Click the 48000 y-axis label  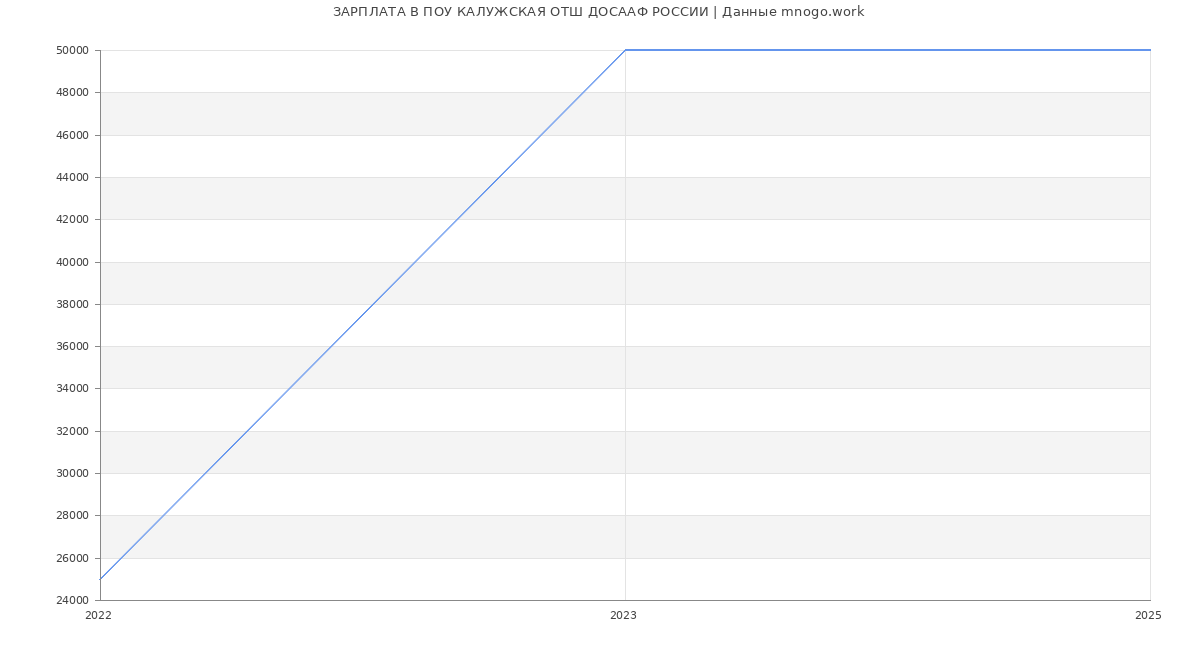coord(72,93)
